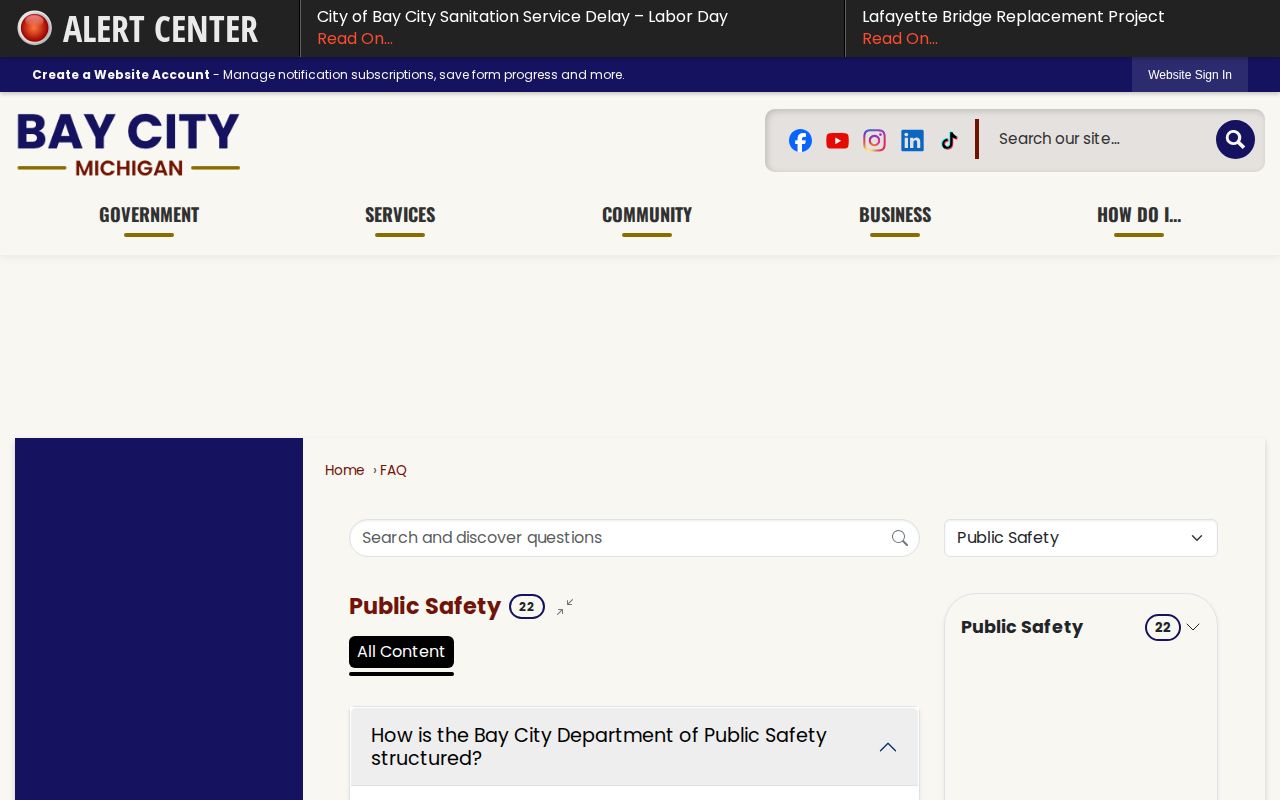The image size is (1280, 800).
Task: Select the All Content tab
Action: pos(401,652)
